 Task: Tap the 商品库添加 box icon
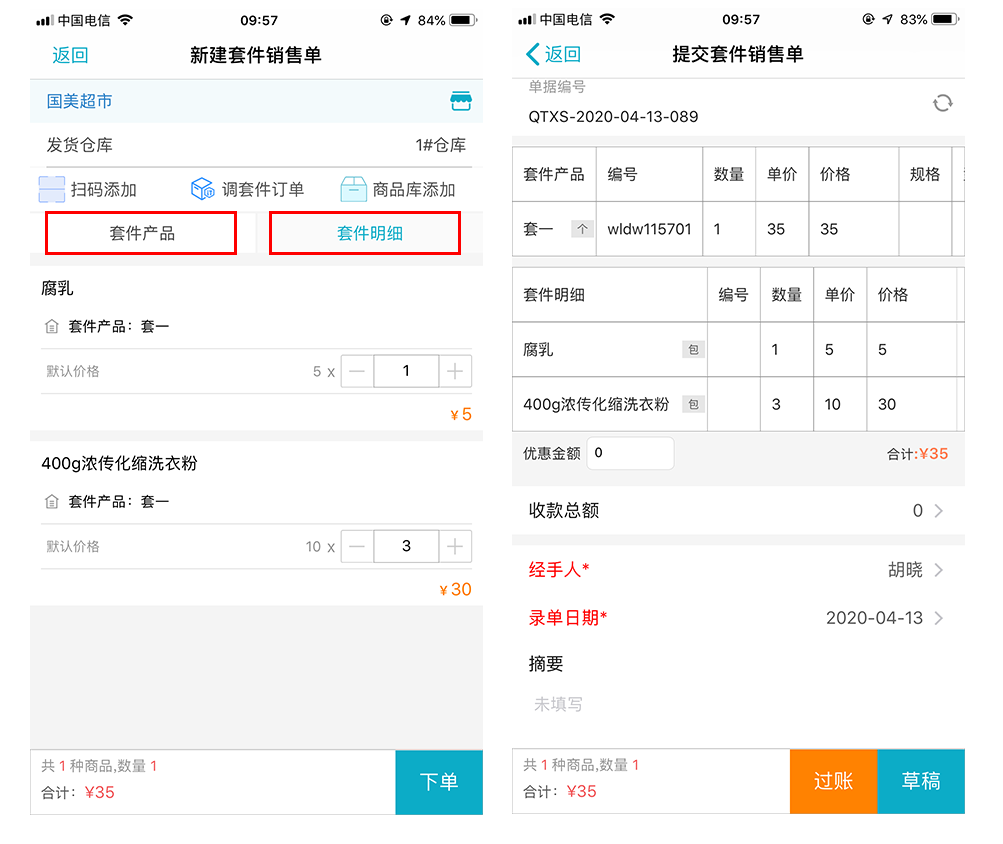click(x=356, y=188)
